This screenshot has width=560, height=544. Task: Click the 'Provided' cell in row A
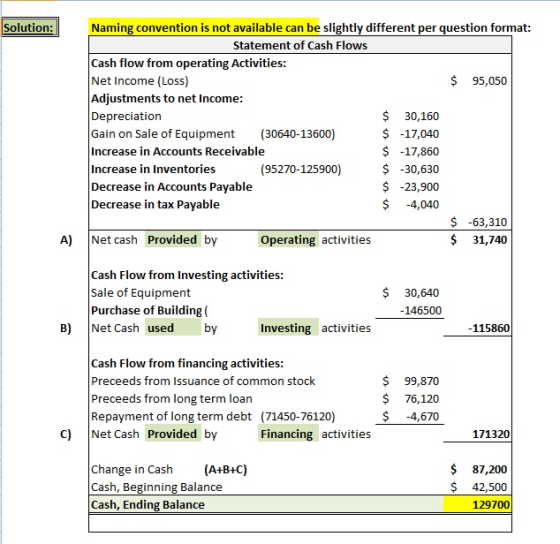coord(173,240)
